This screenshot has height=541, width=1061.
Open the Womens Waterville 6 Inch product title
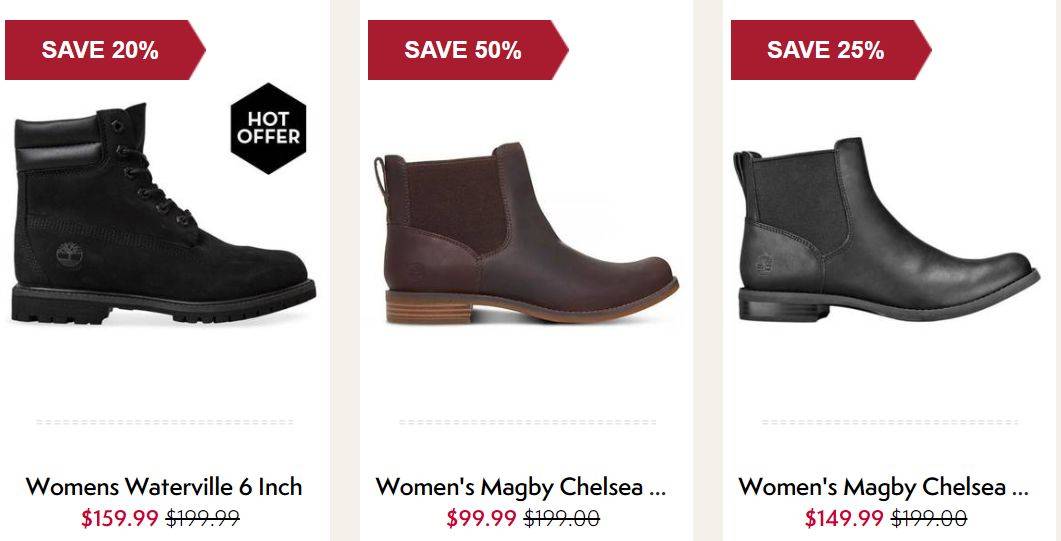[x=164, y=487]
